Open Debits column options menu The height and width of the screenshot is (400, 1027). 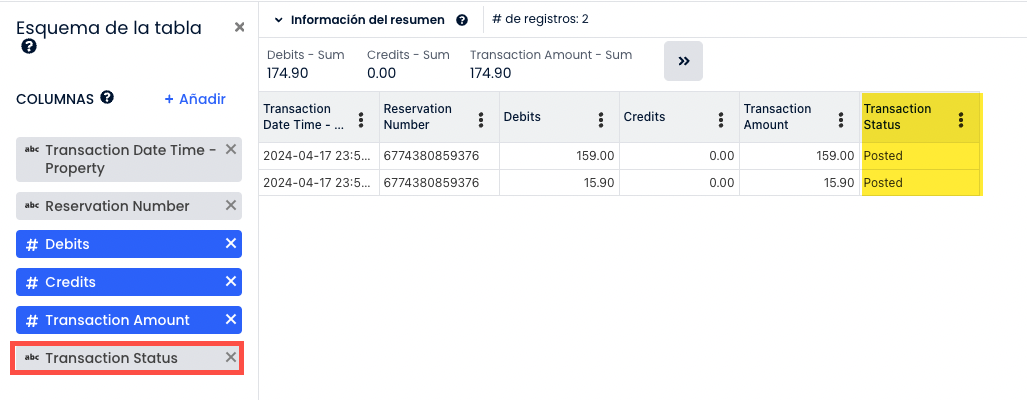pos(601,119)
